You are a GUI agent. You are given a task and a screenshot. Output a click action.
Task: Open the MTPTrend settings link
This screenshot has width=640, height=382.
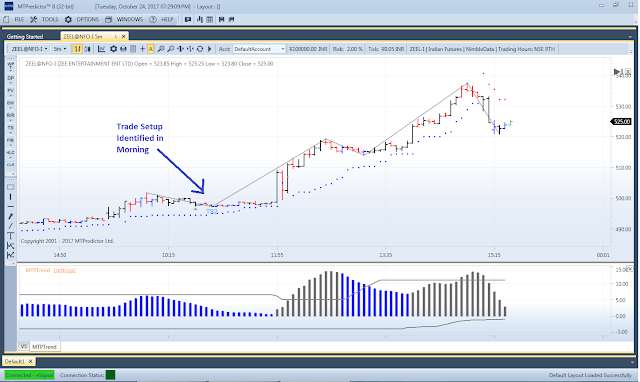coord(64,270)
